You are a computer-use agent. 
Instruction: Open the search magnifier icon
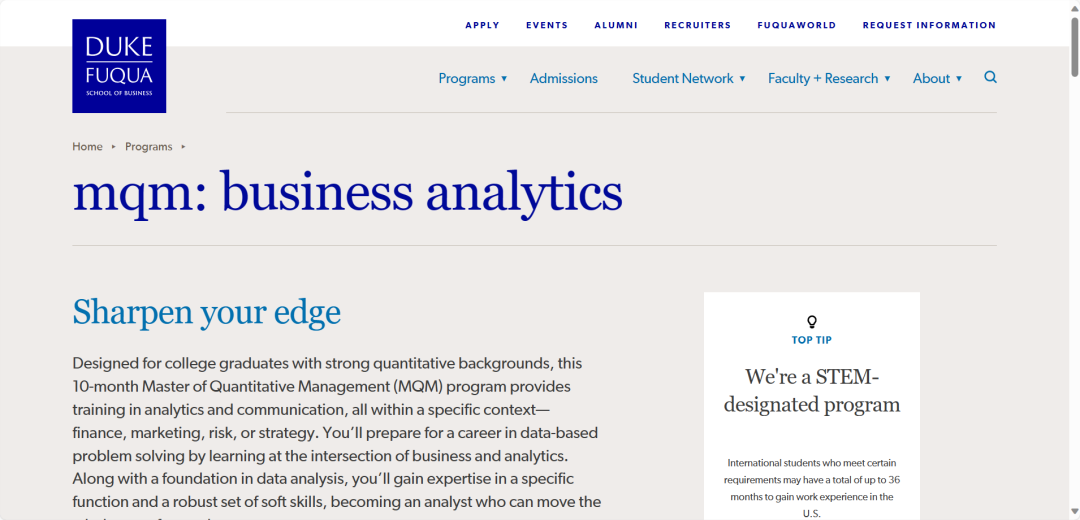tap(990, 77)
